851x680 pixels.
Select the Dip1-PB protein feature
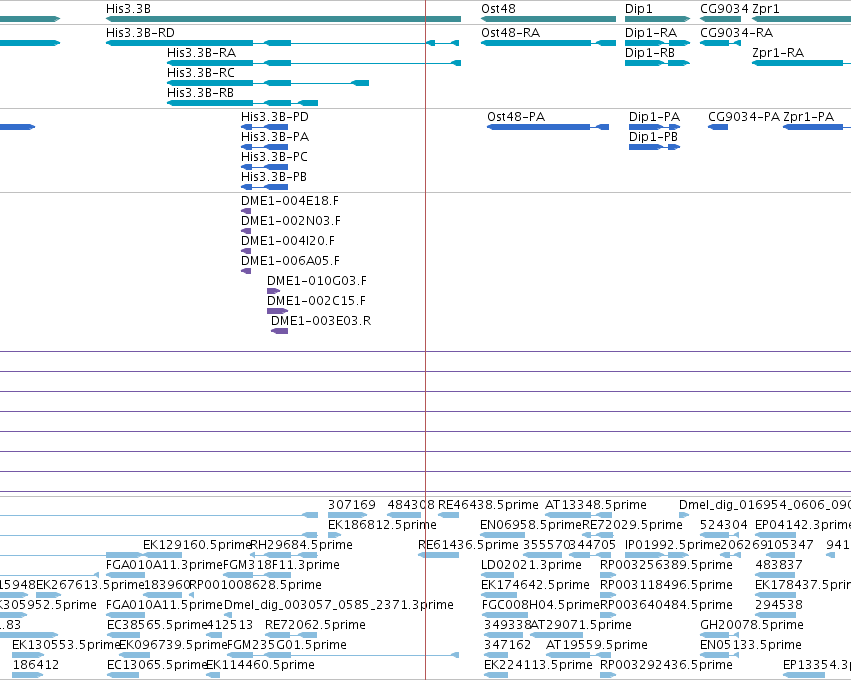pyautogui.click(x=654, y=147)
